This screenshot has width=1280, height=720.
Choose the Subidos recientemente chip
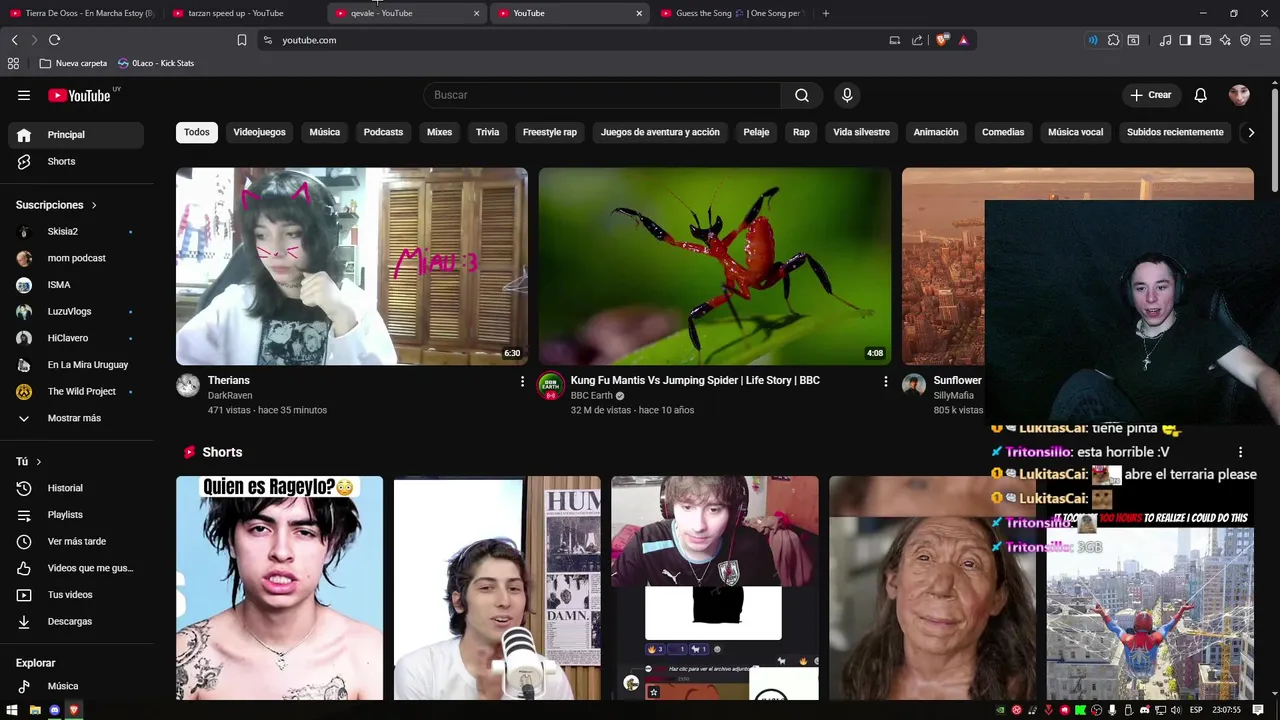[x=1175, y=132]
